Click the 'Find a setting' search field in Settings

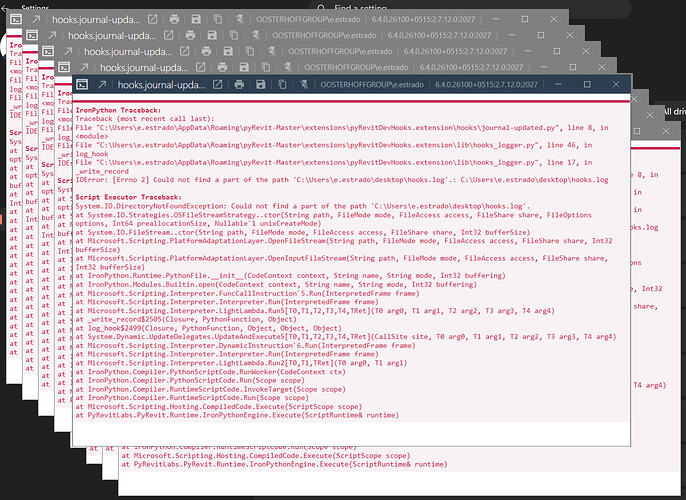[472, 7]
